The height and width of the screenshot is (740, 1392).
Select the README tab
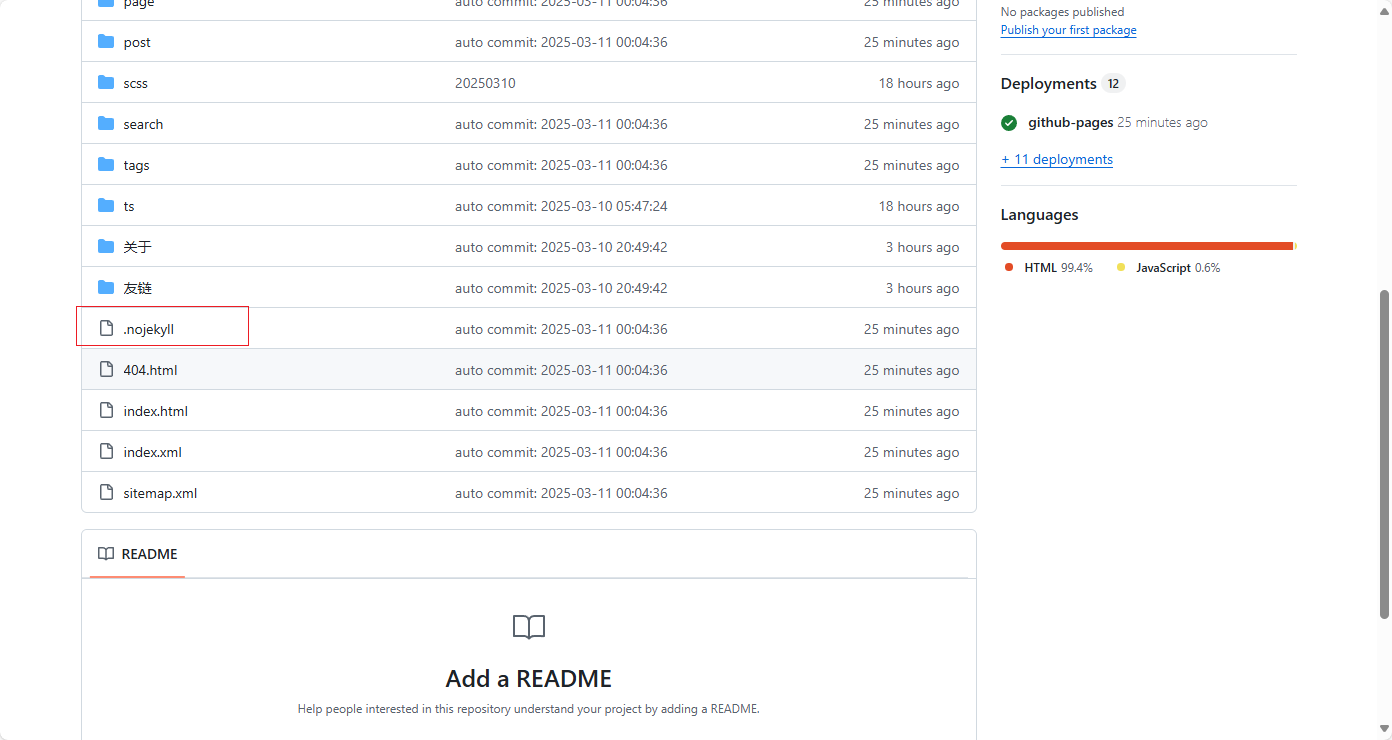click(x=137, y=554)
